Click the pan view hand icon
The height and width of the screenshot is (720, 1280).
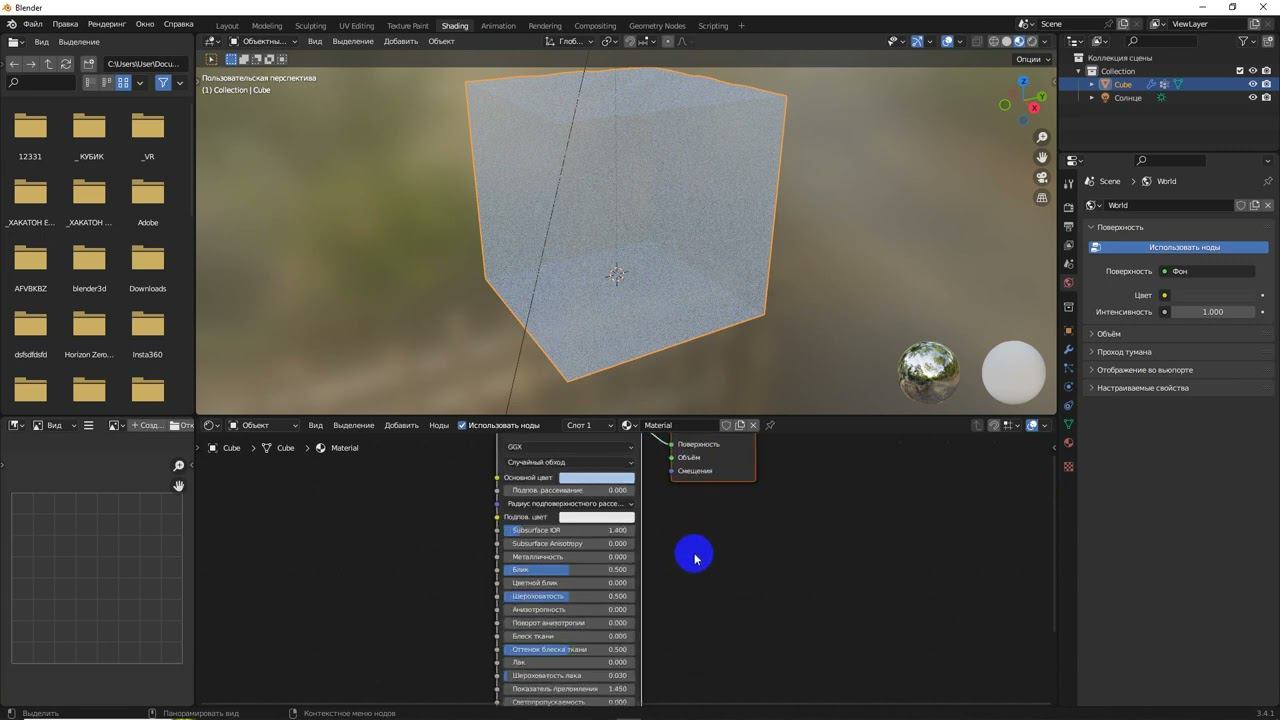(1042, 158)
